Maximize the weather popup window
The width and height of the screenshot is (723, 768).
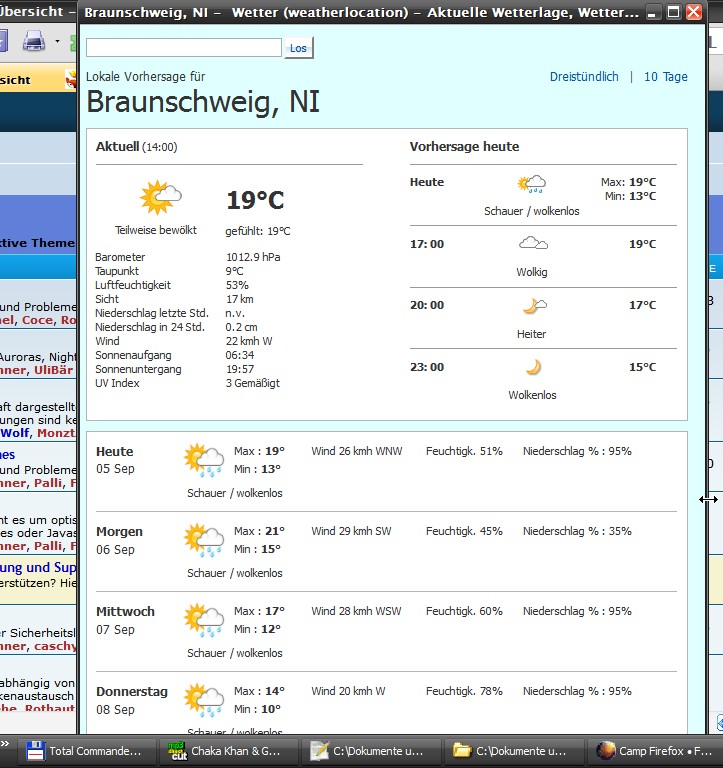coord(674,12)
